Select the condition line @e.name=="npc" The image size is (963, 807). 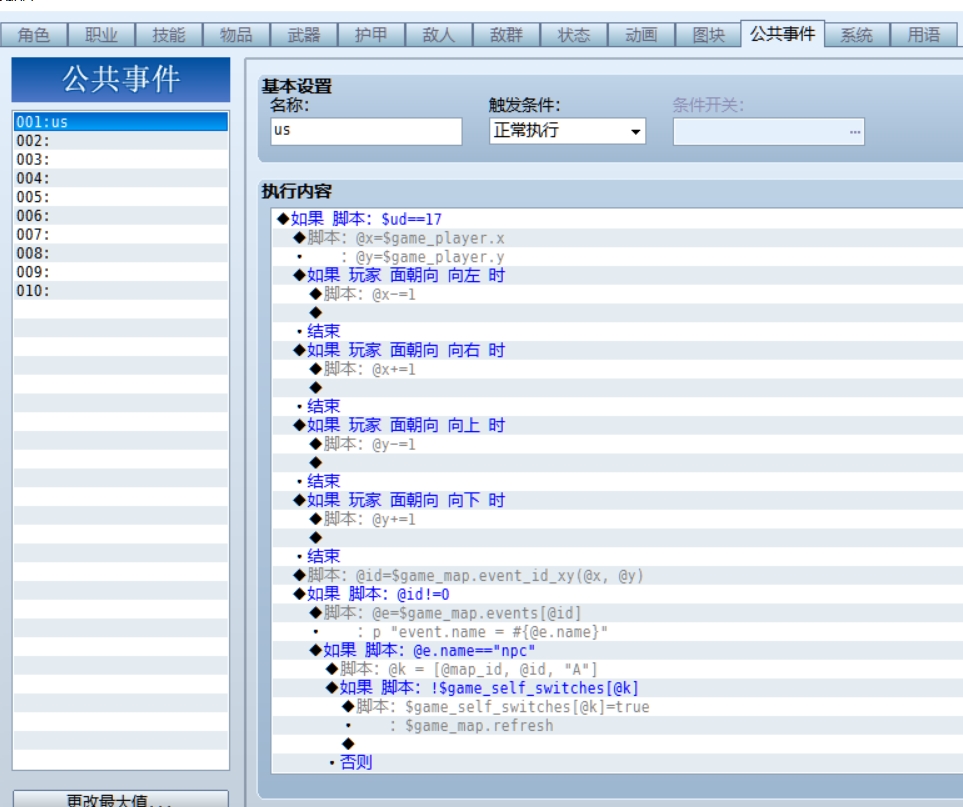coord(617,650)
